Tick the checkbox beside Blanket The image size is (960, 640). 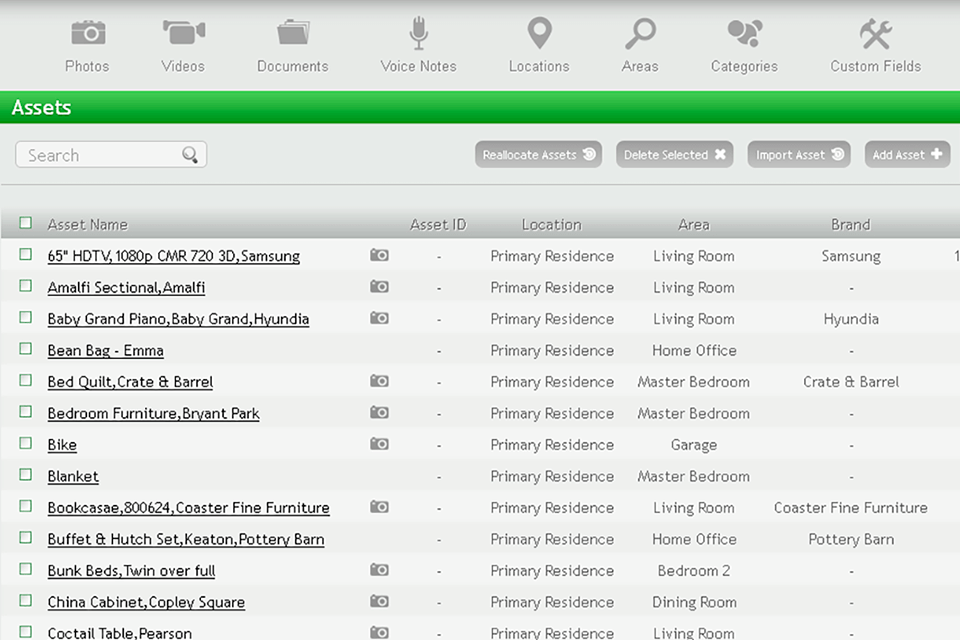[26, 476]
